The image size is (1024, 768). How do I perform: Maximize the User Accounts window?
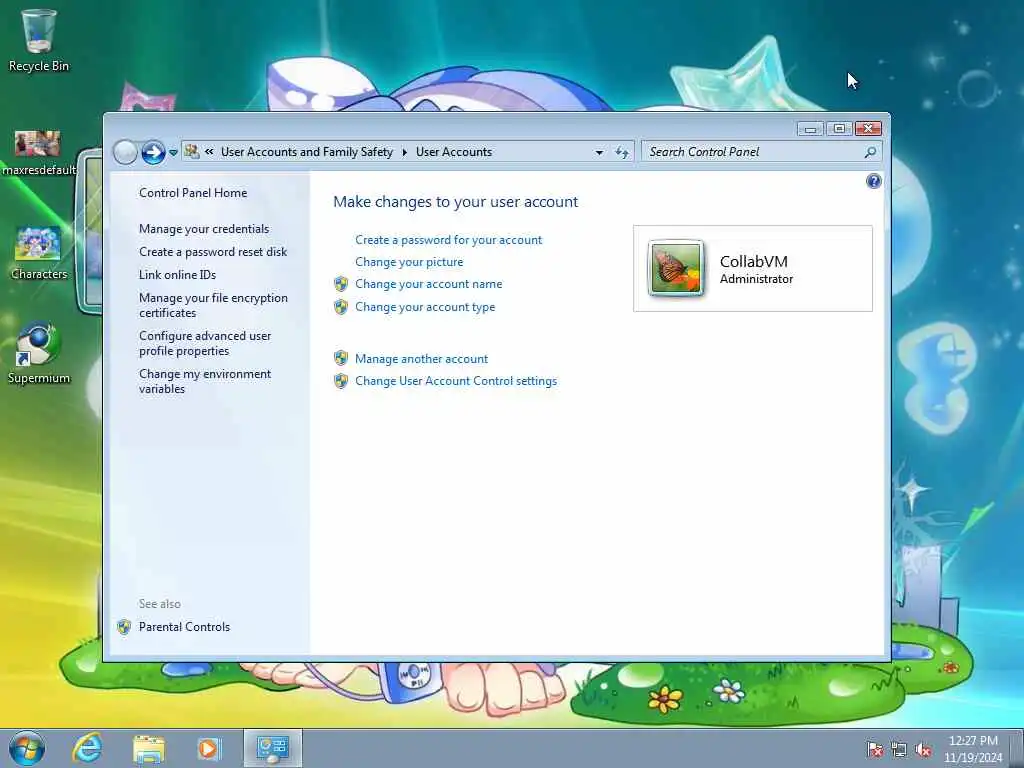(x=839, y=129)
